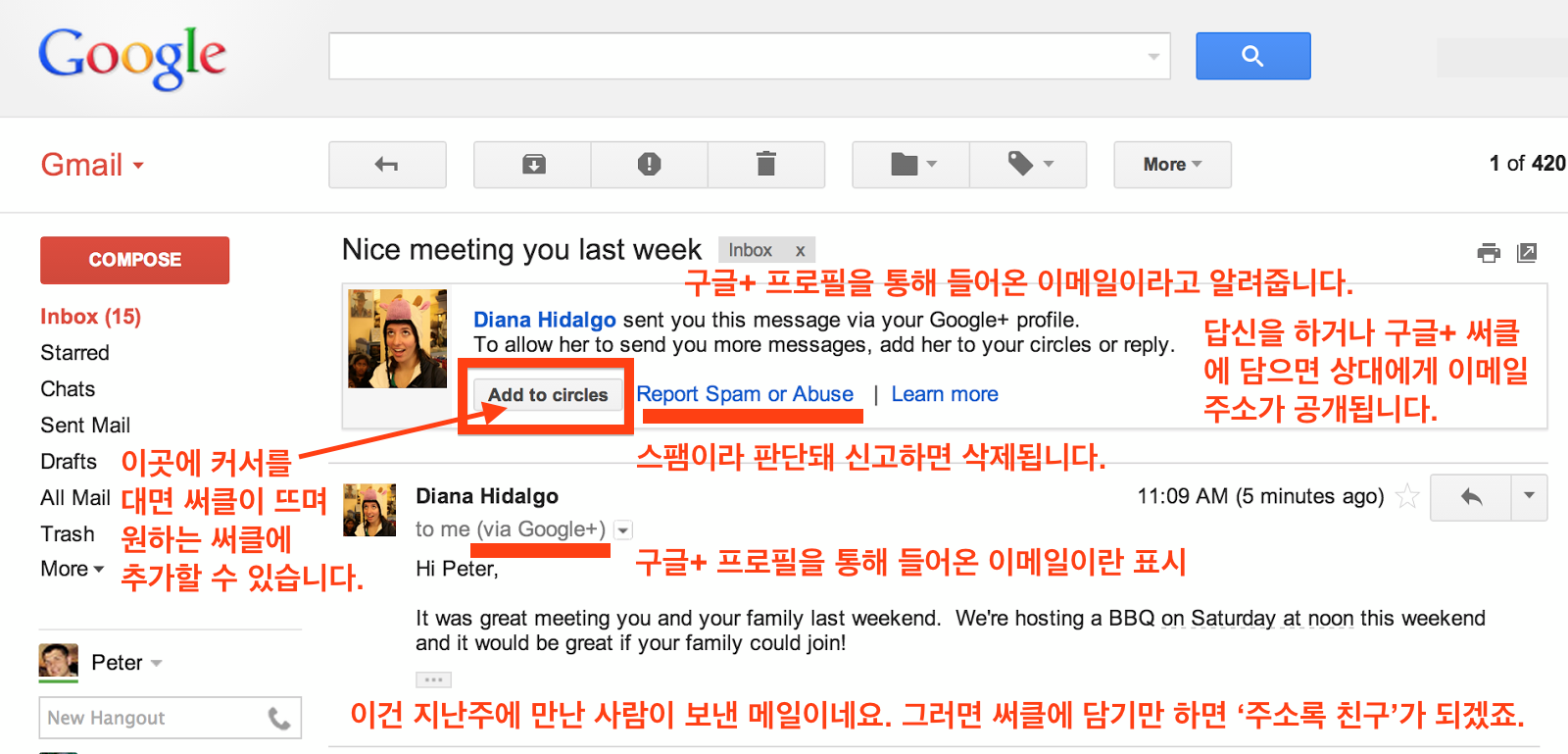Click the phone call icon in Hangout box
1568x754 pixels.
click(x=279, y=719)
